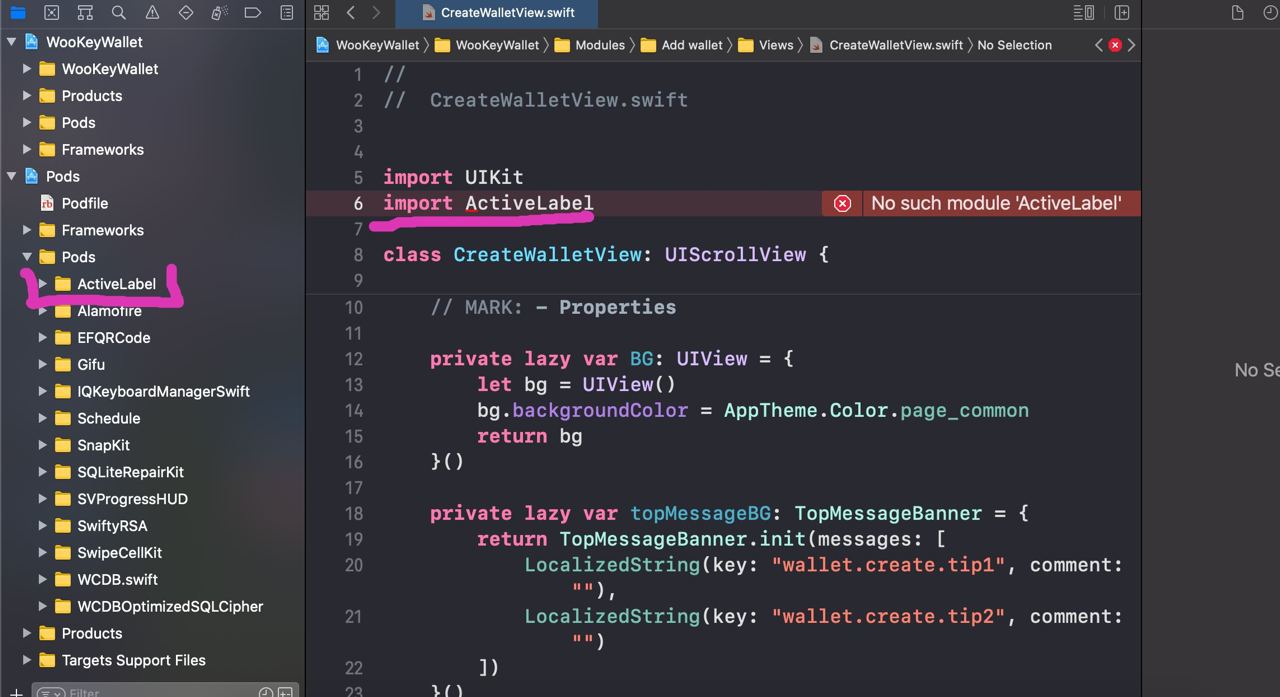Select the EFQRCode folder
This screenshot has width=1280, height=697.
coord(113,338)
